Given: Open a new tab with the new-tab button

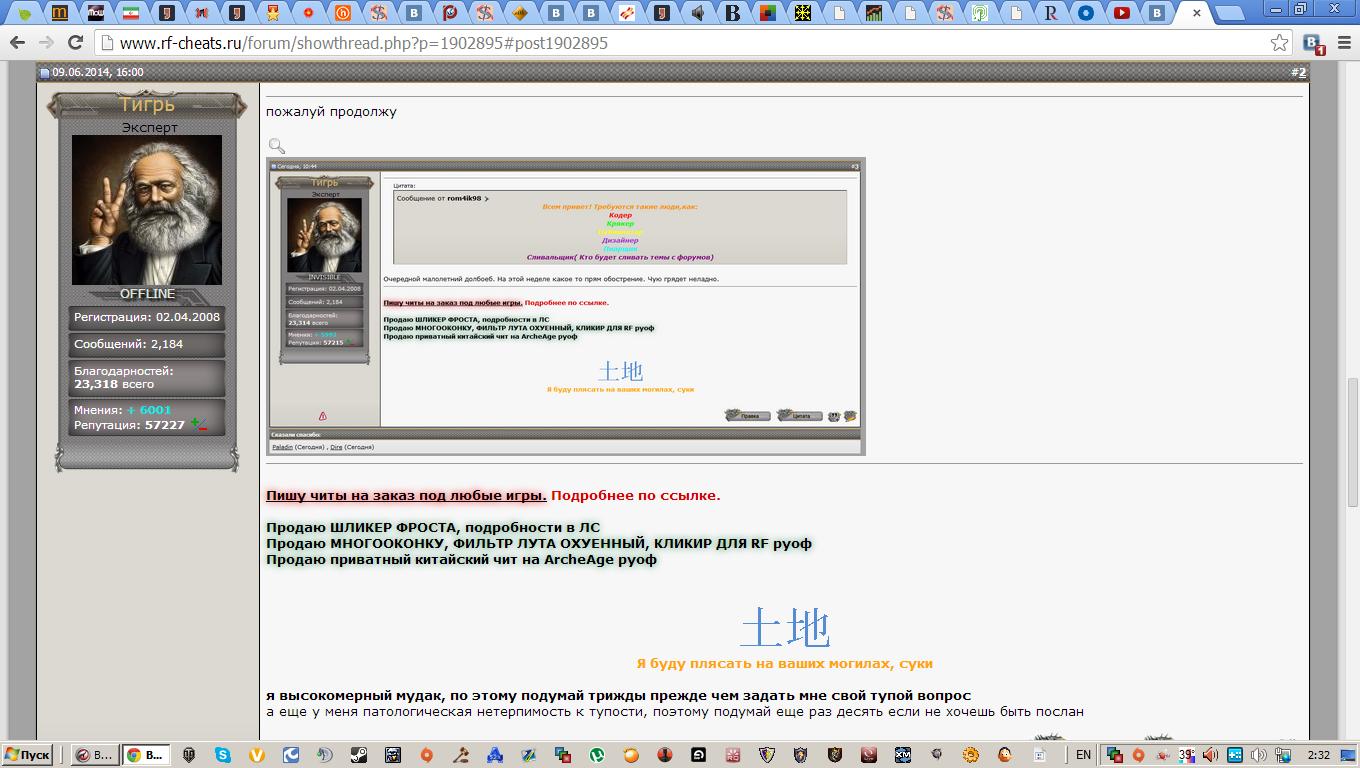Looking at the screenshot, I should [1232, 13].
